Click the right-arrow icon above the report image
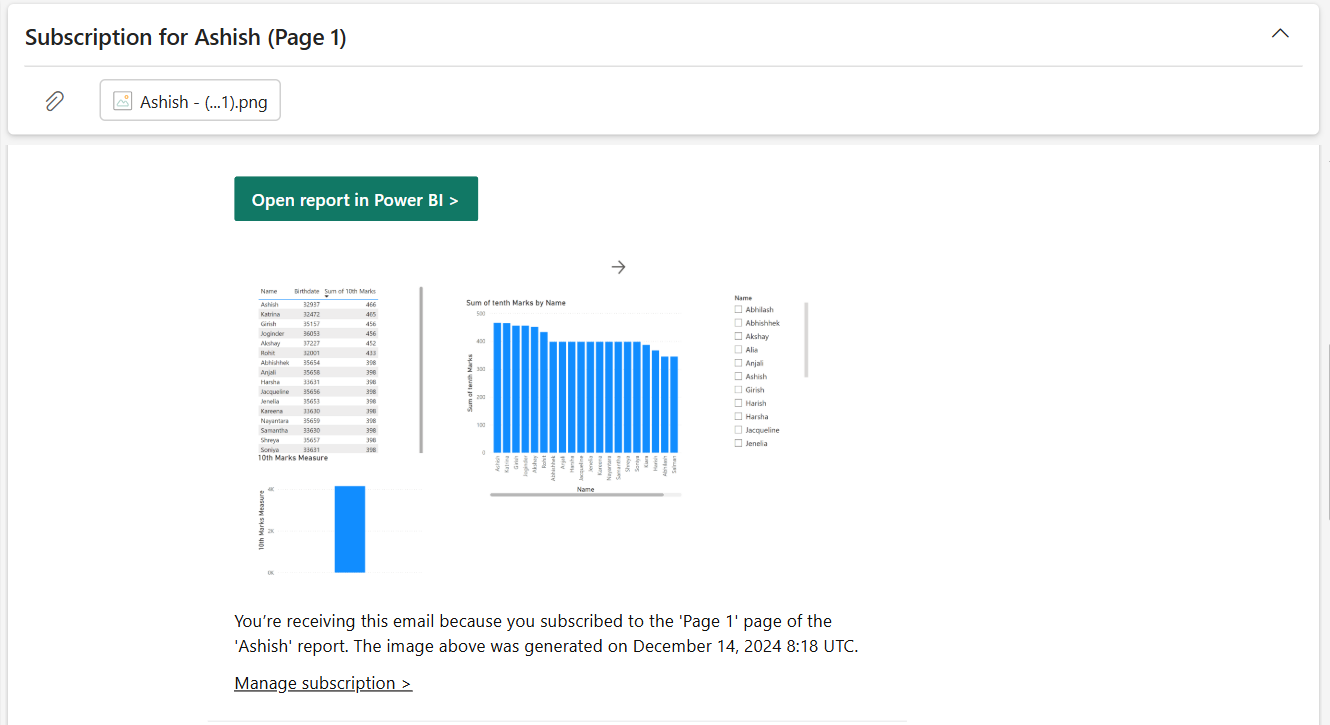This screenshot has width=1330, height=725. tap(618, 266)
